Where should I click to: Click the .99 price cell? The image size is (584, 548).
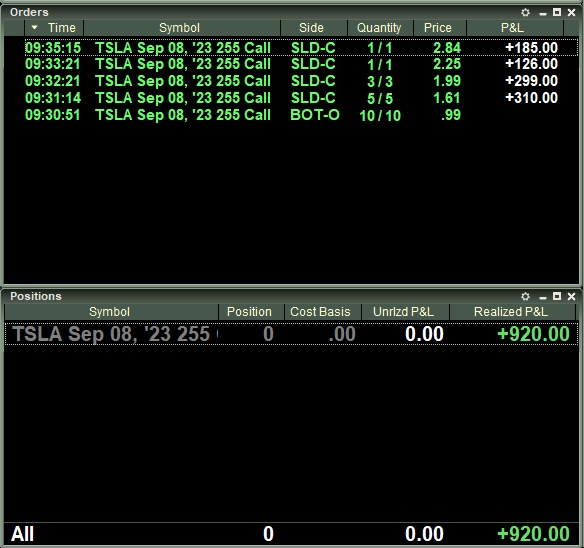point(451,115)
